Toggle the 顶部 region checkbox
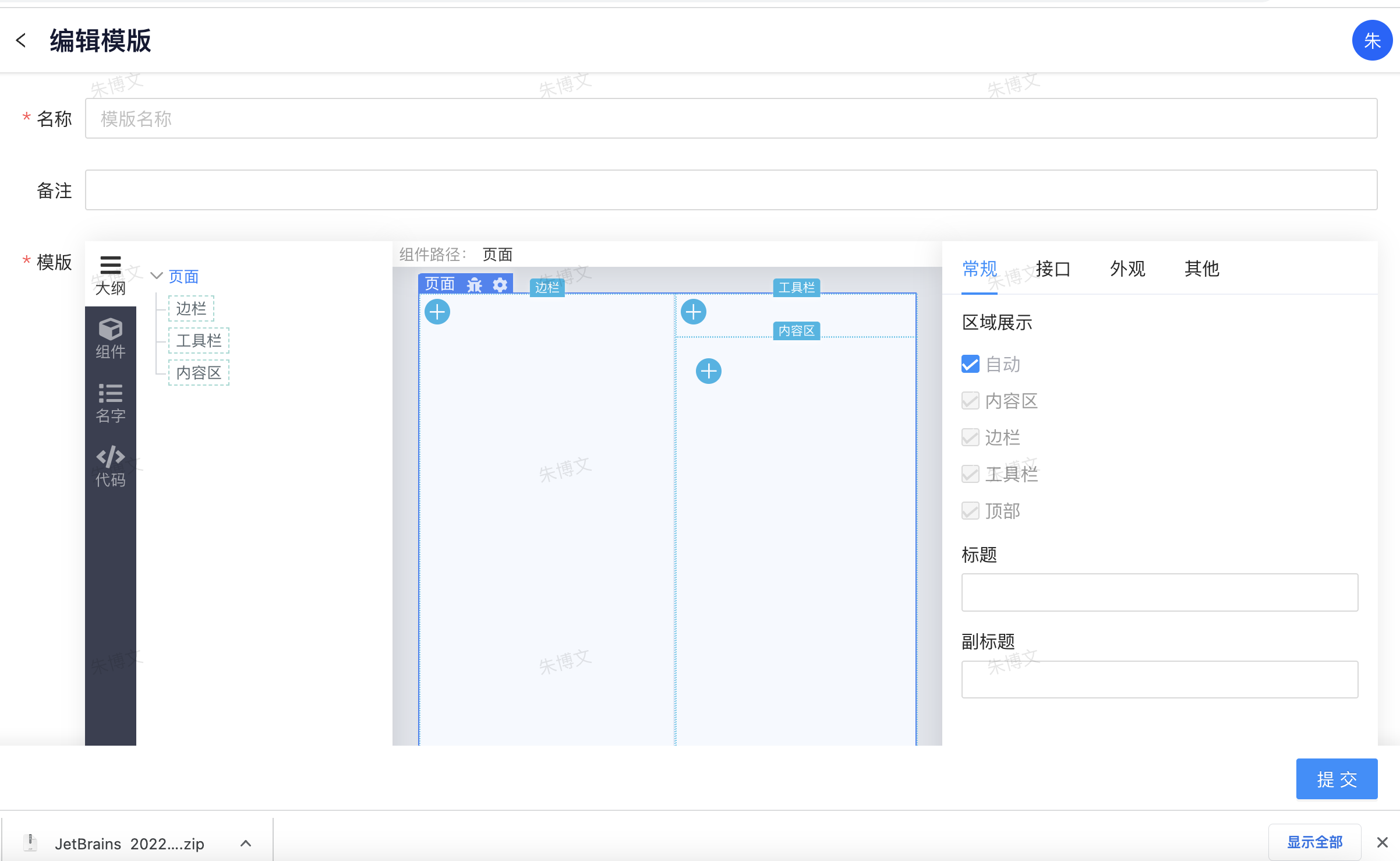Viewport: 1400px width, 861px height. click(x=970, y=511)
